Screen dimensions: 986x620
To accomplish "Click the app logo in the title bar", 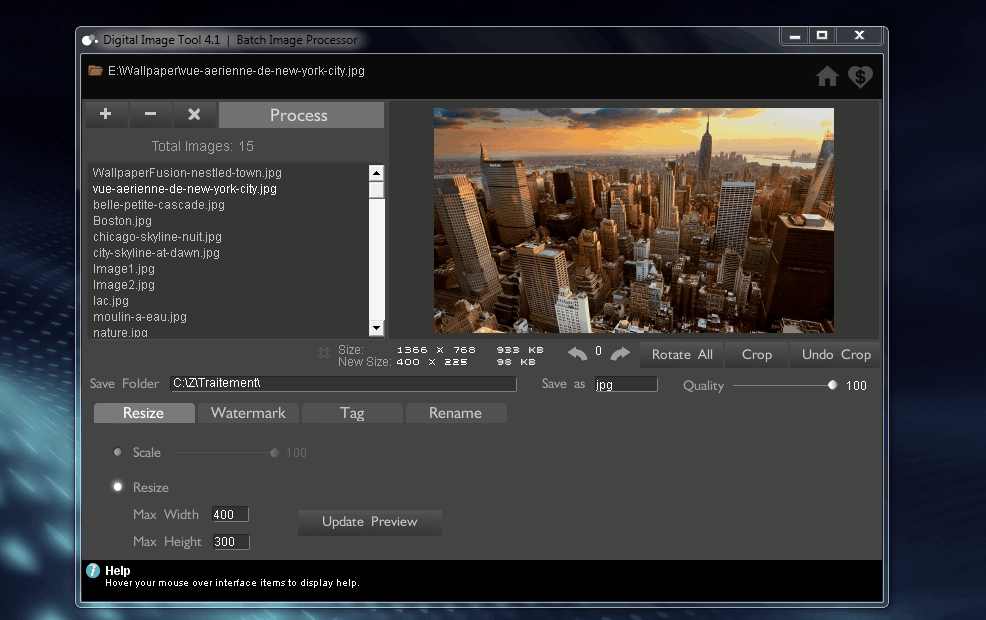I will [90, 40].
